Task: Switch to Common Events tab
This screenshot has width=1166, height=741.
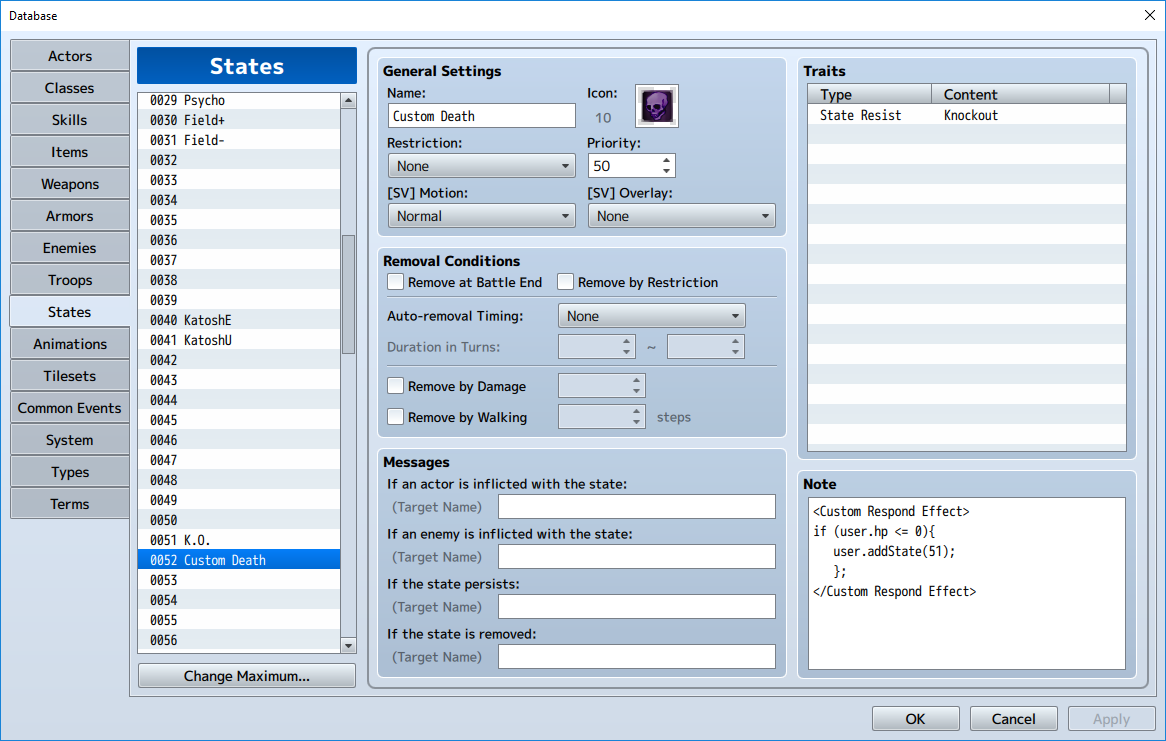Action: tap(70, 408)
